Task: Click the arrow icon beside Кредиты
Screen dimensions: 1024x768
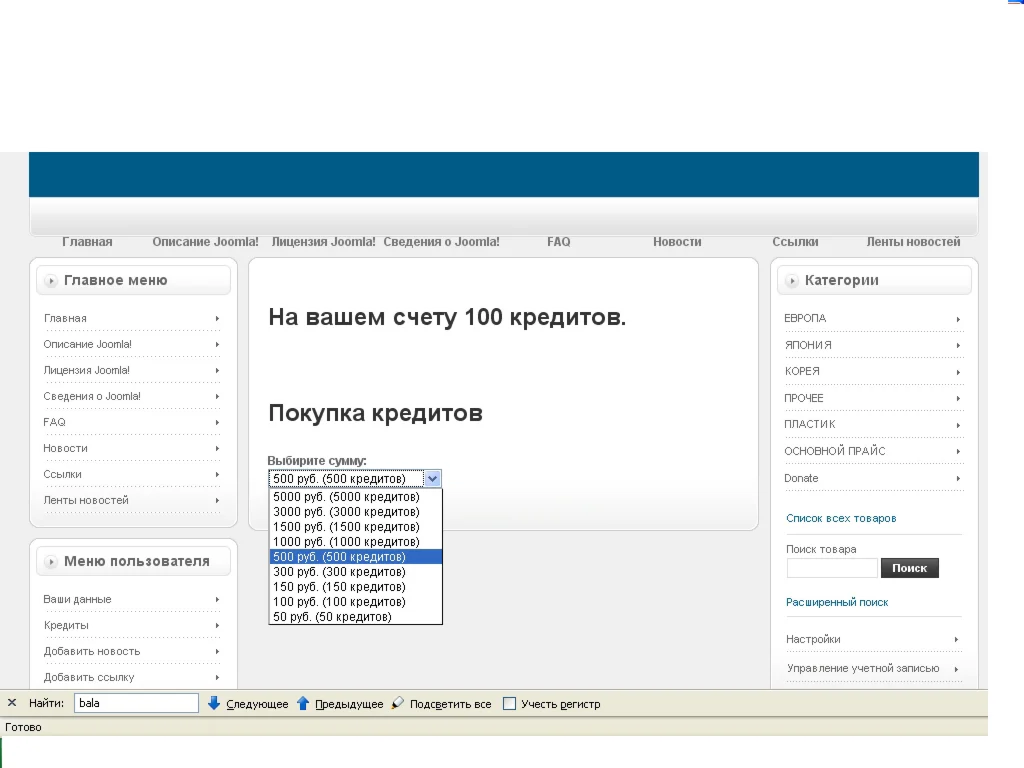Action: coord(217,625)
